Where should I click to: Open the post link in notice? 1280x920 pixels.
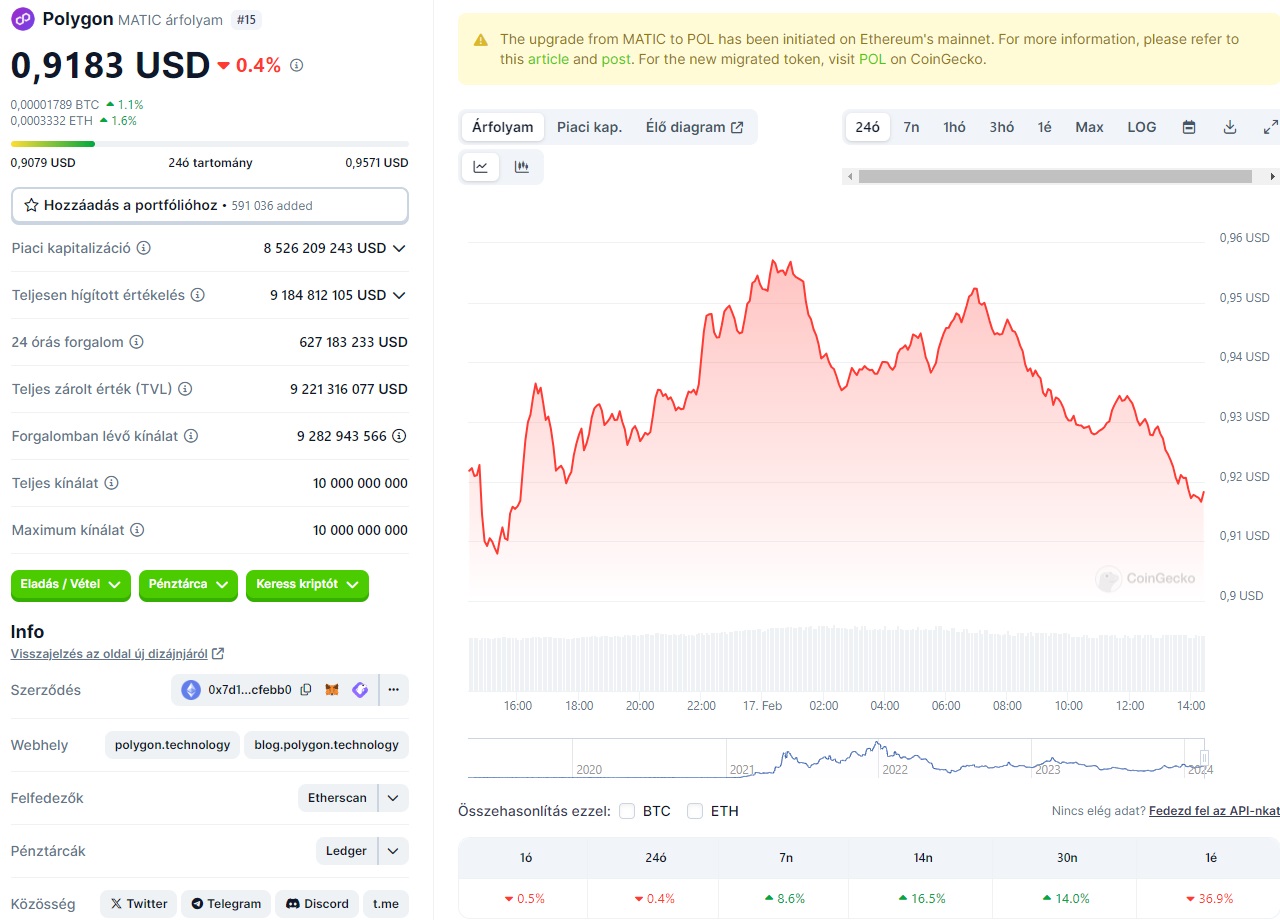(x=616, y=59)
